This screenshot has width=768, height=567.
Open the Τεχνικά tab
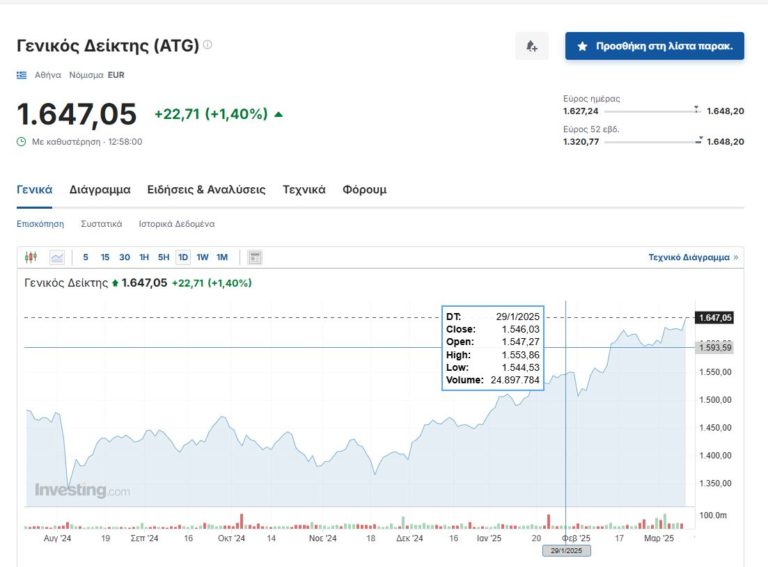coord(304,189)
